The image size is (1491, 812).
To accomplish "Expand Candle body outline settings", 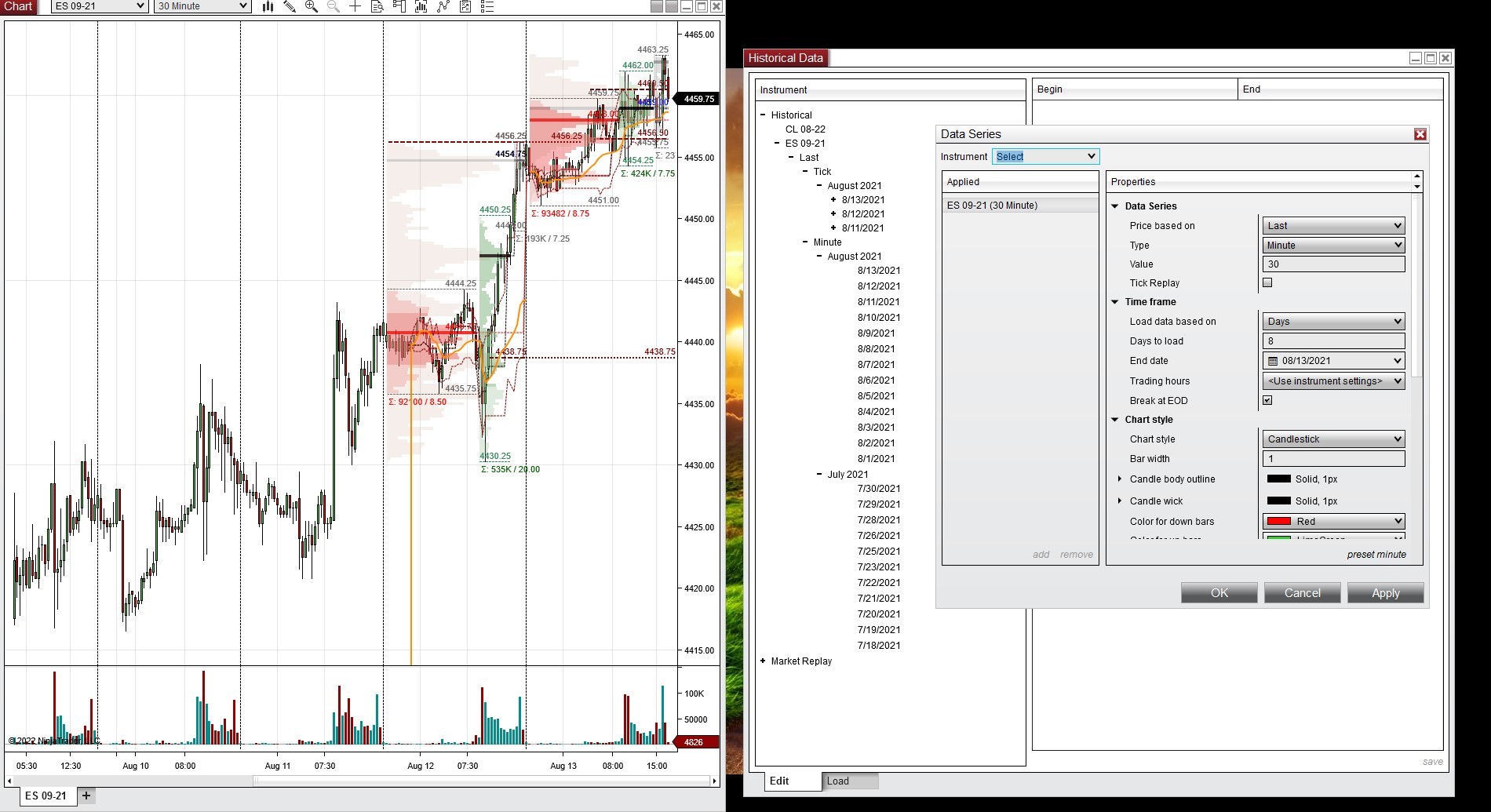I will (x=1120, y=479).
